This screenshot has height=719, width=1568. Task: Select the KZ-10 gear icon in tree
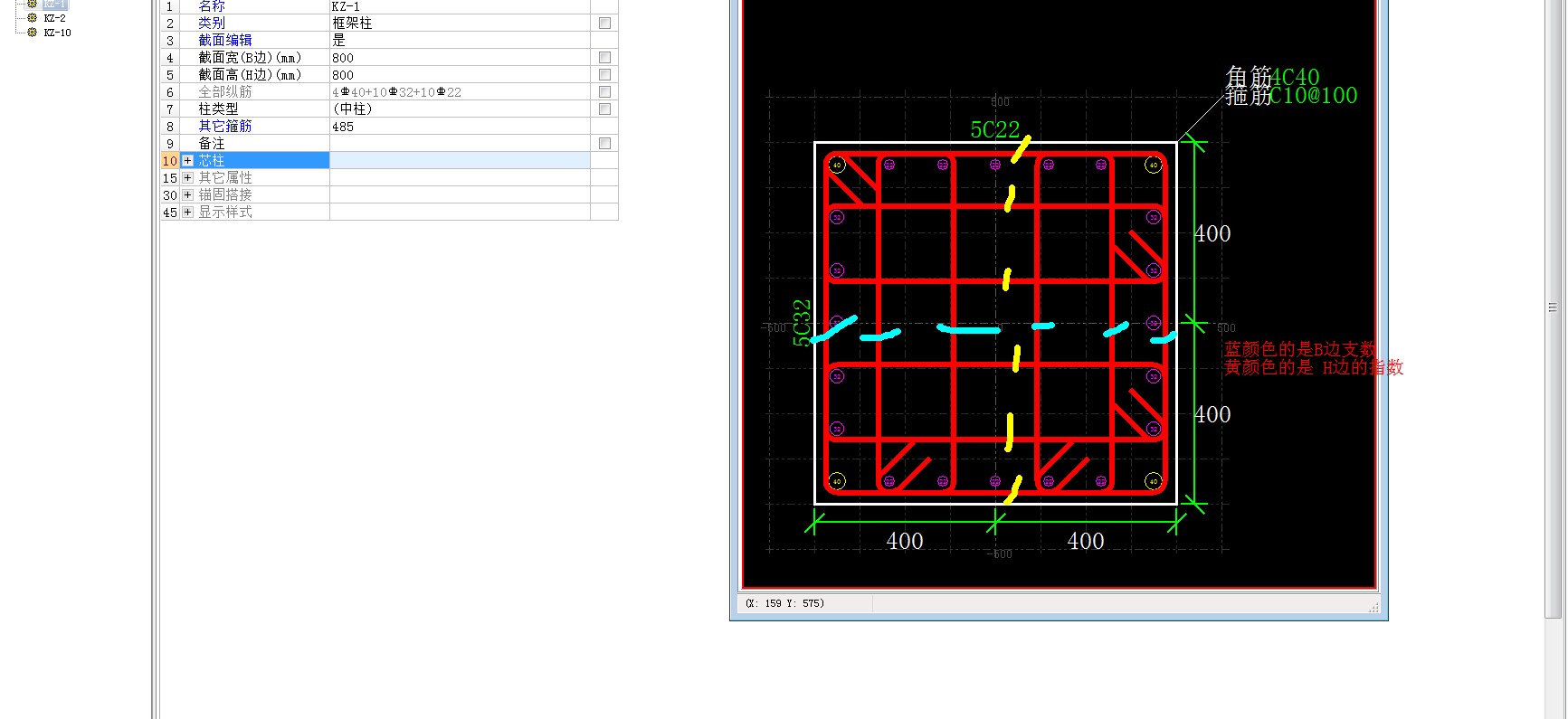point(32,33)
